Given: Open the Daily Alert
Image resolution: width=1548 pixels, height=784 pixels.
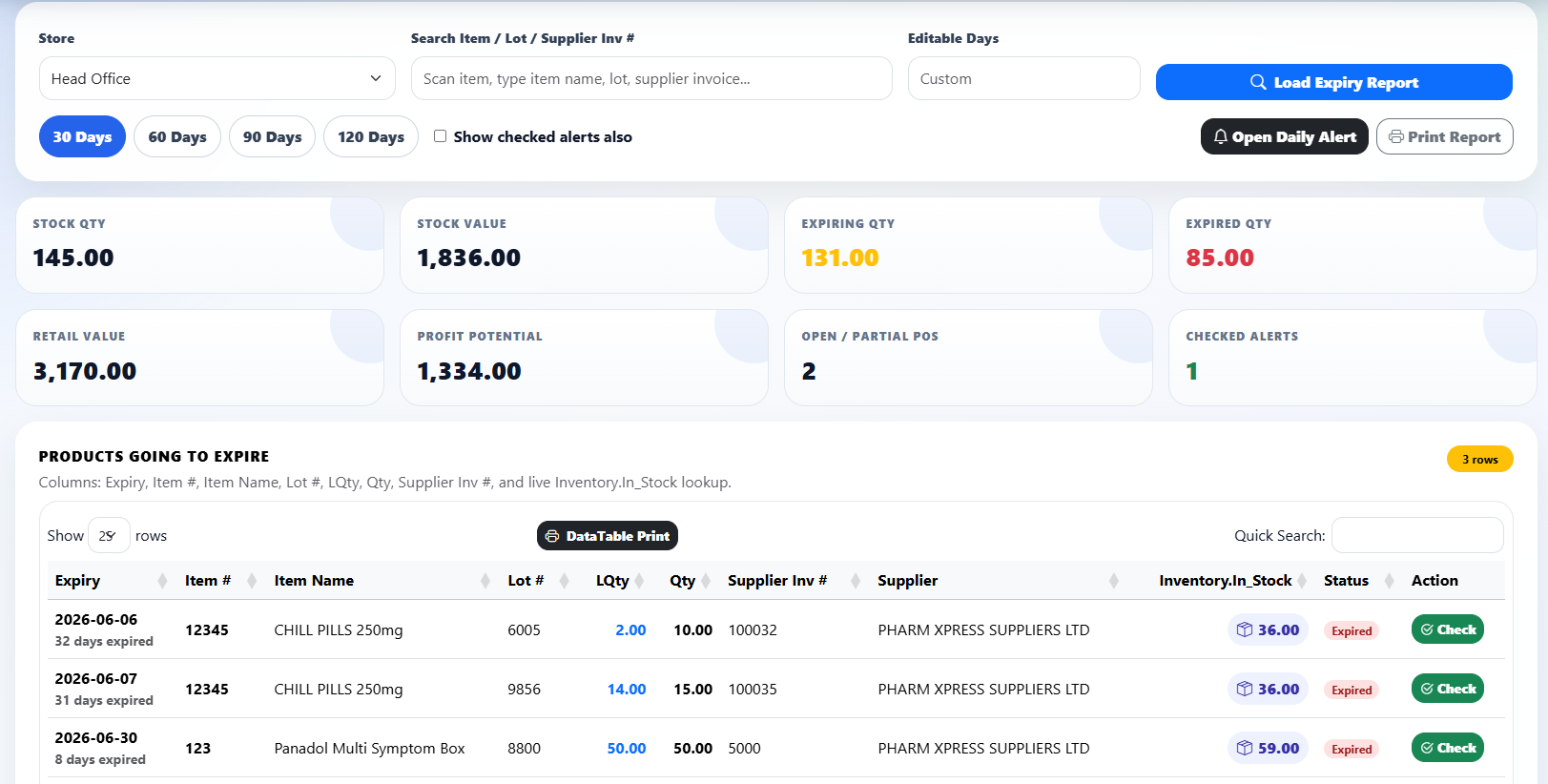Looking at the screenshot, I should [x=1284, y=136].
